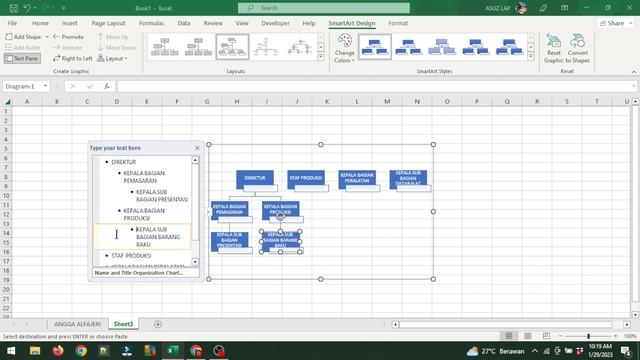The image size is (640, 360).
Task: Apply the first SmartArt style
Action: tap(375, 47)
